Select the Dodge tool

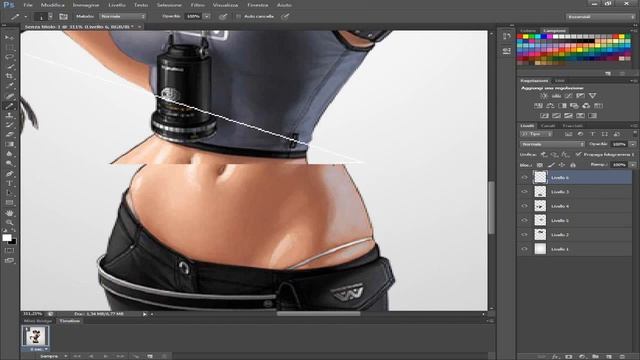[x=9, y=164]
